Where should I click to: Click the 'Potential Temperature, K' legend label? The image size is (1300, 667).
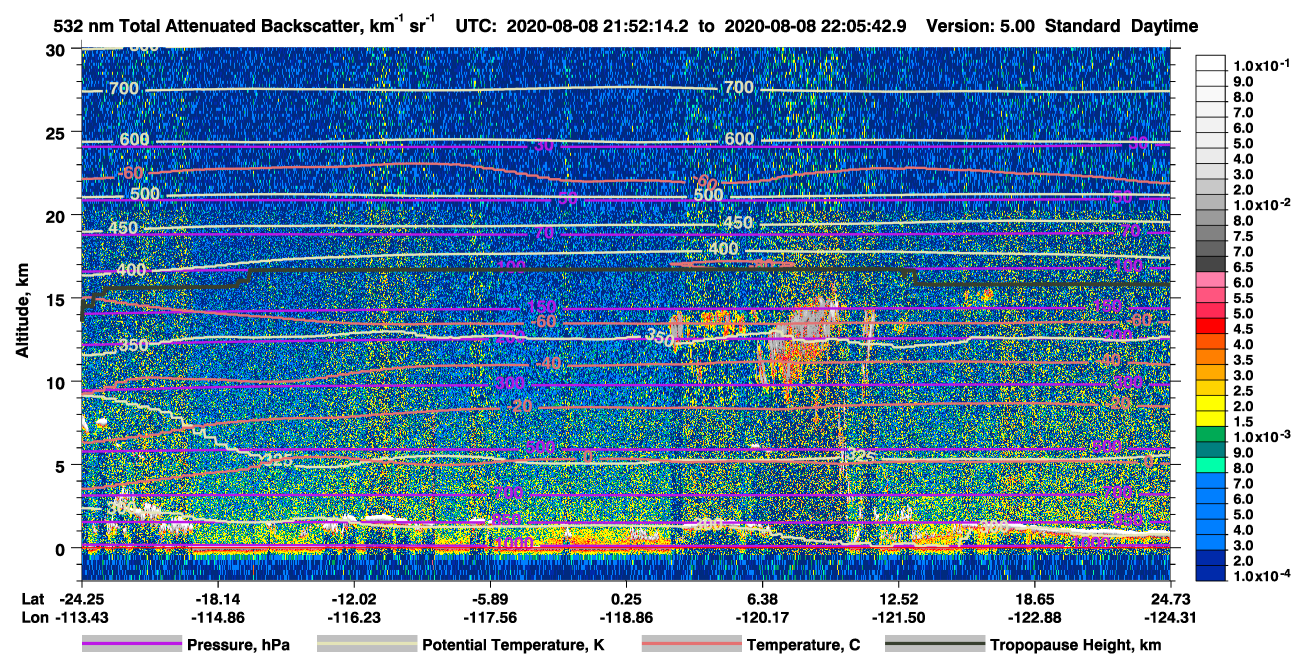tap(513, 646)
